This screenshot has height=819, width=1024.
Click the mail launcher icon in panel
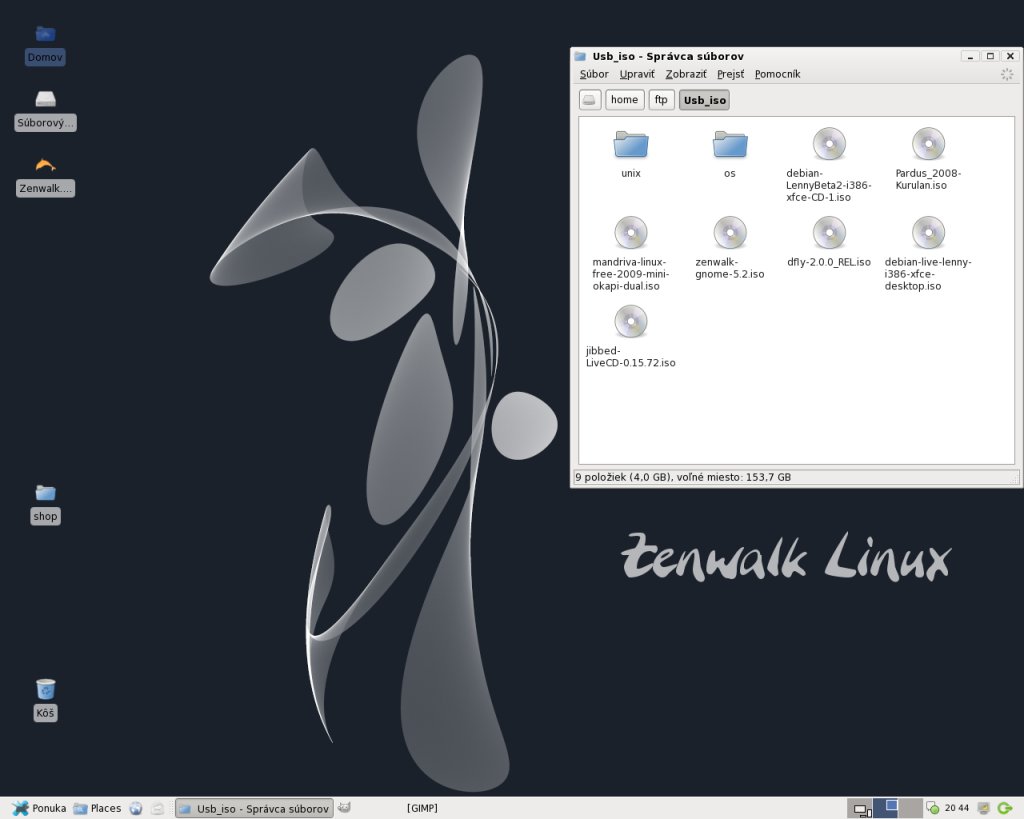[x=157, y=809]
